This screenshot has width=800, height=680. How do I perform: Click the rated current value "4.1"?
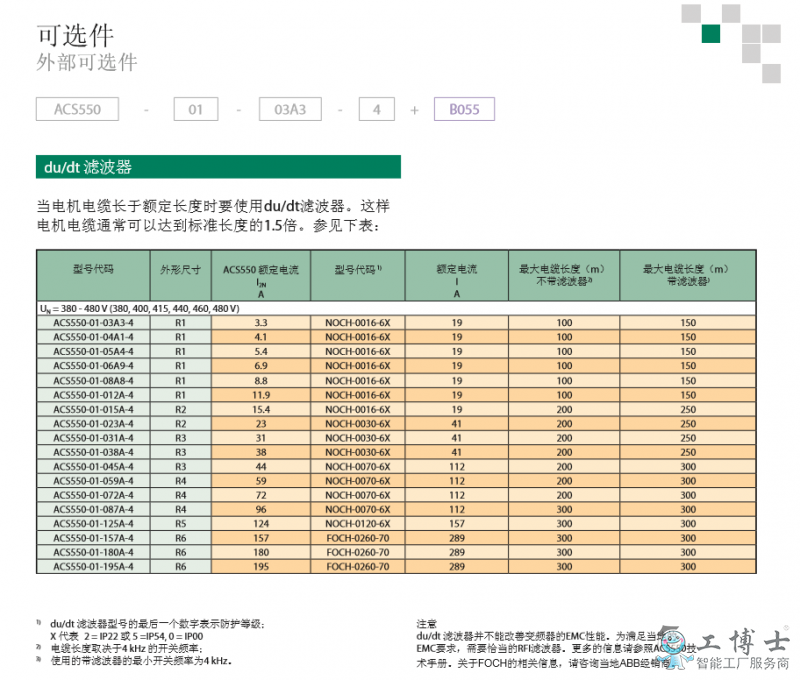pos(261,337)
